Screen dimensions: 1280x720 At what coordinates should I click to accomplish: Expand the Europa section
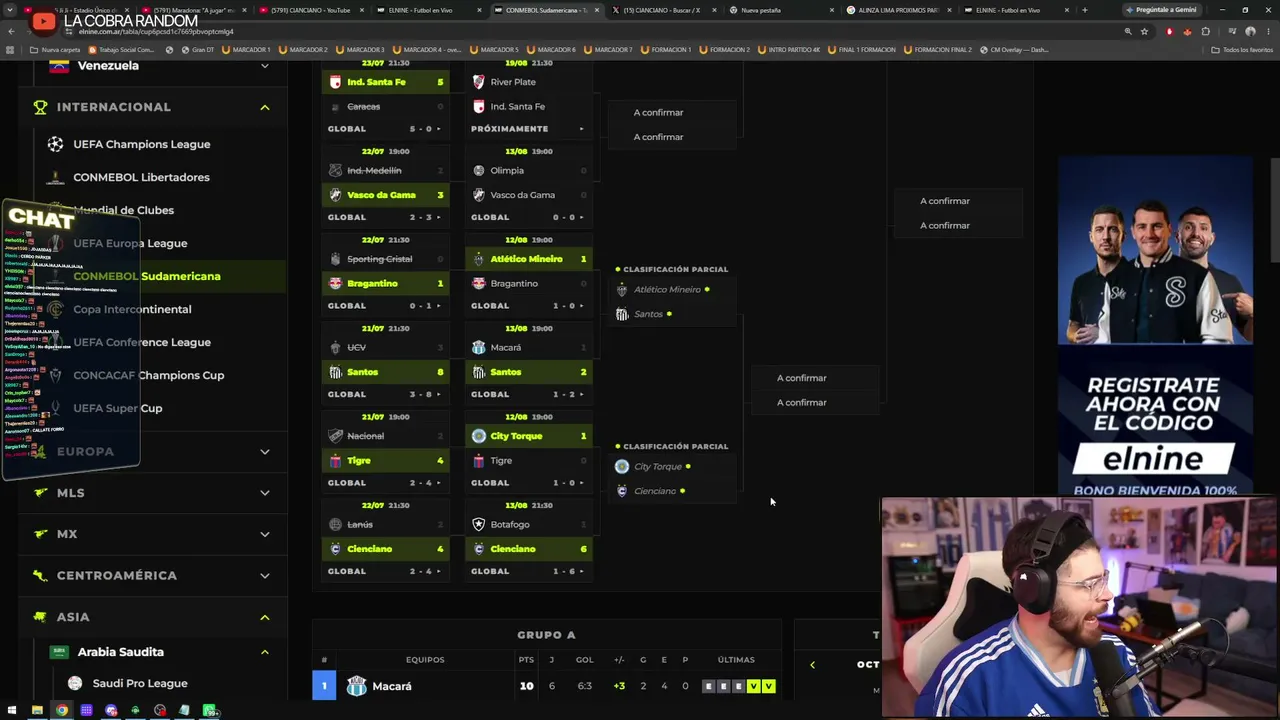[265, 451]
